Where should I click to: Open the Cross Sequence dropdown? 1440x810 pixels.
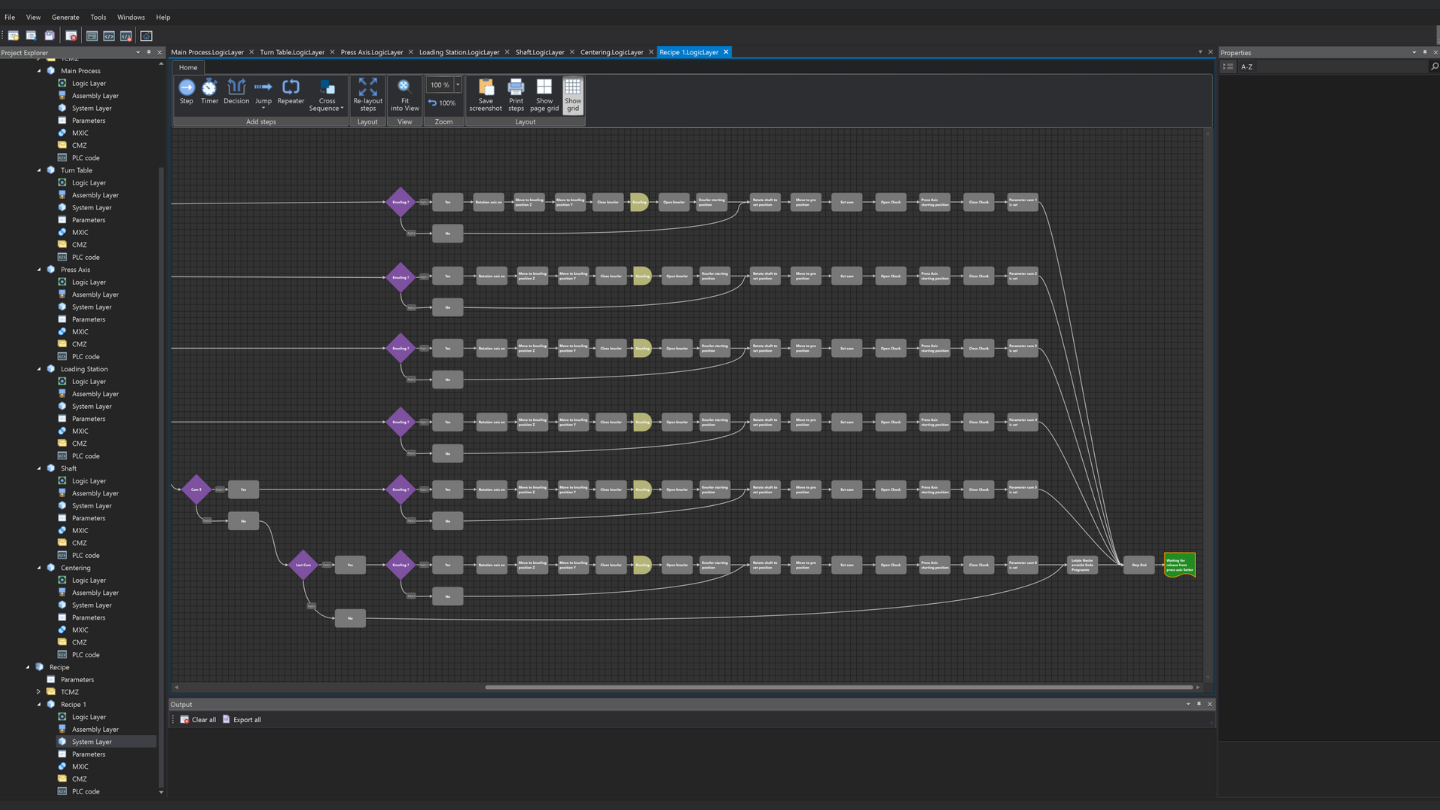point(327,96)
